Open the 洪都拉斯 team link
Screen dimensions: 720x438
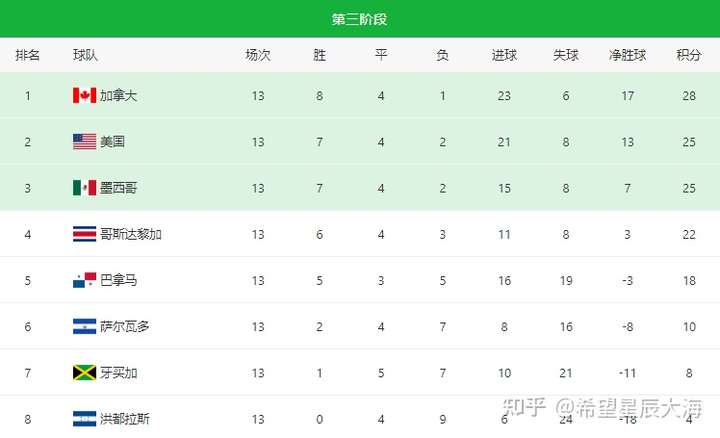click(124, 419)
